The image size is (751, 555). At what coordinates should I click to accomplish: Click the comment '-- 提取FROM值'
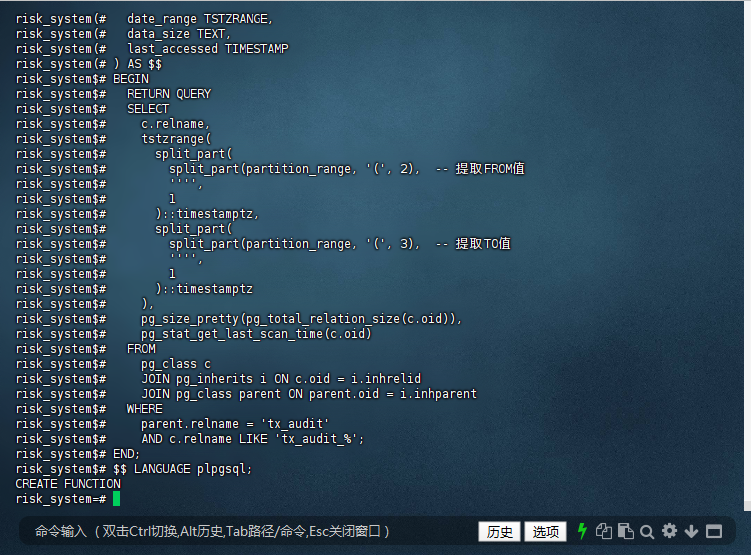[480, 169]
